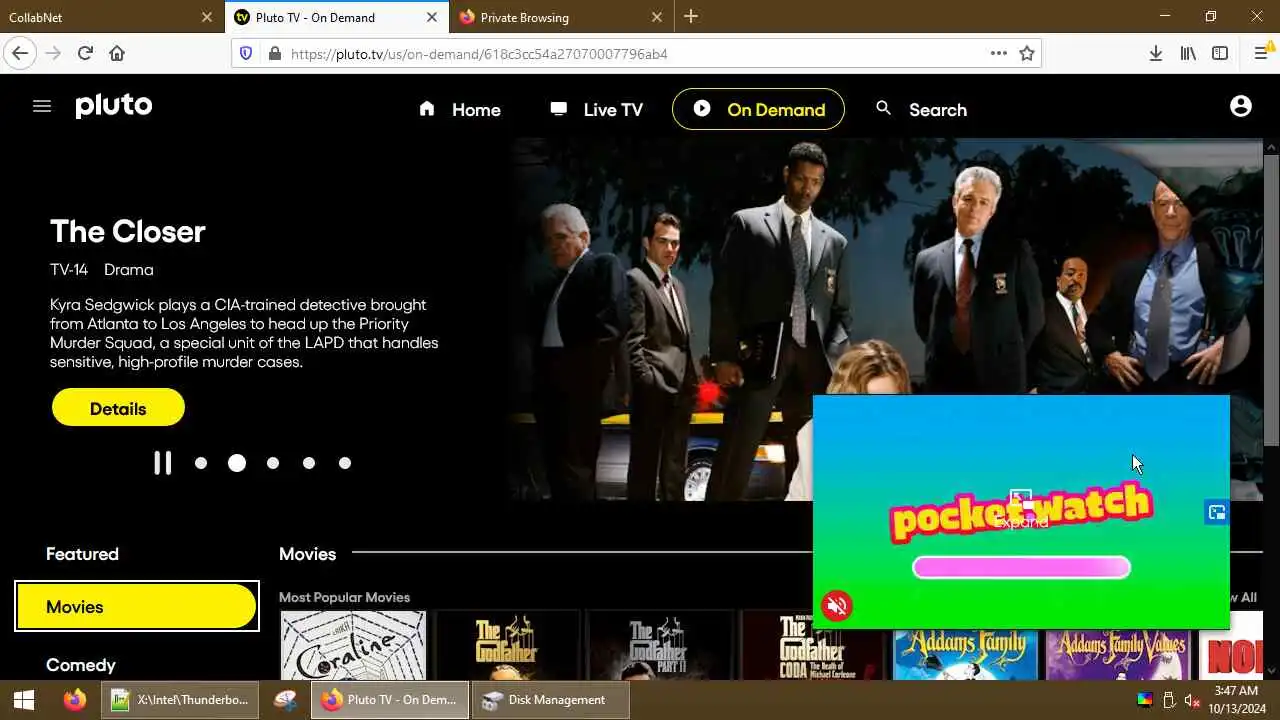Open the Pluto hamburger menu
Viewport: 1280px width, 720px height.
pos(42,106)
